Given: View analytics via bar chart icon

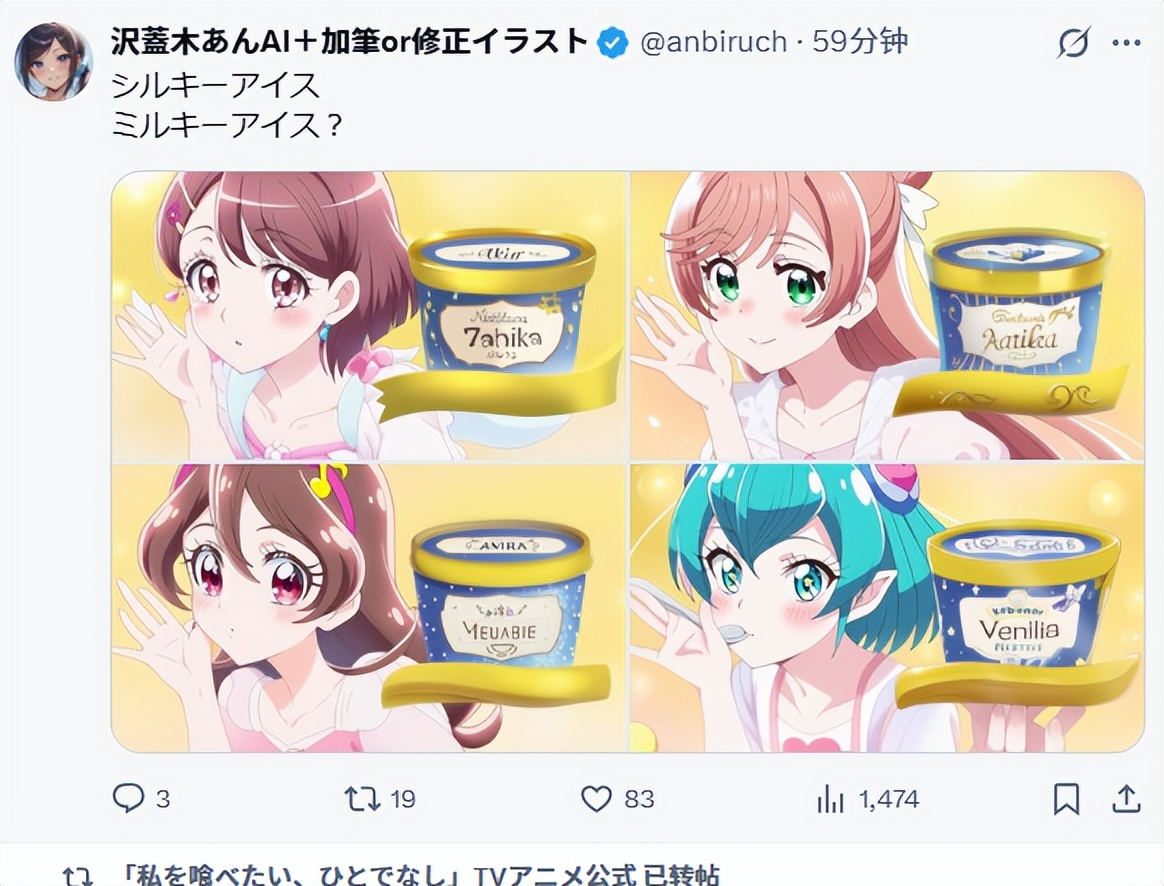Looking at the screenshot, I should pos(830,799).
